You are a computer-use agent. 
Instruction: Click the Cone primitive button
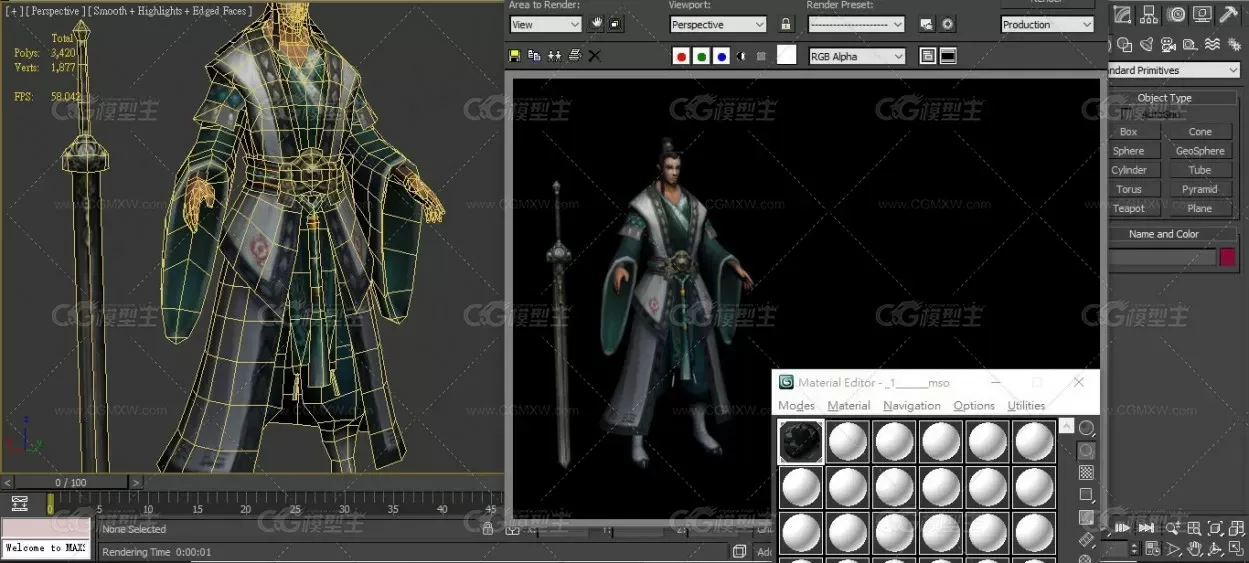tap(1200, 131)
